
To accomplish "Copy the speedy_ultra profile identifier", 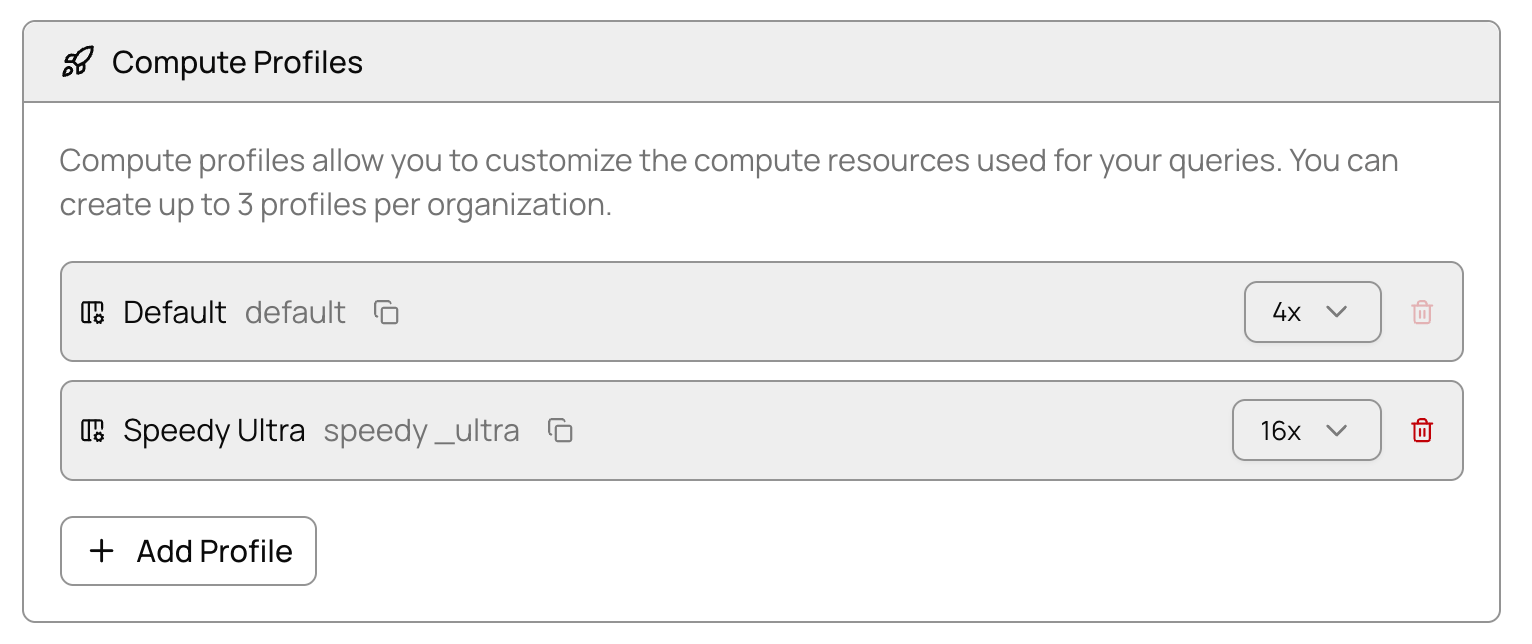I will (x=560, y=431).
